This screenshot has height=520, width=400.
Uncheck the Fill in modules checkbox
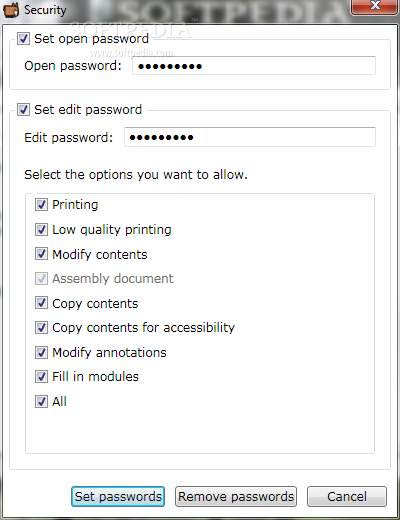pos(41,377)
